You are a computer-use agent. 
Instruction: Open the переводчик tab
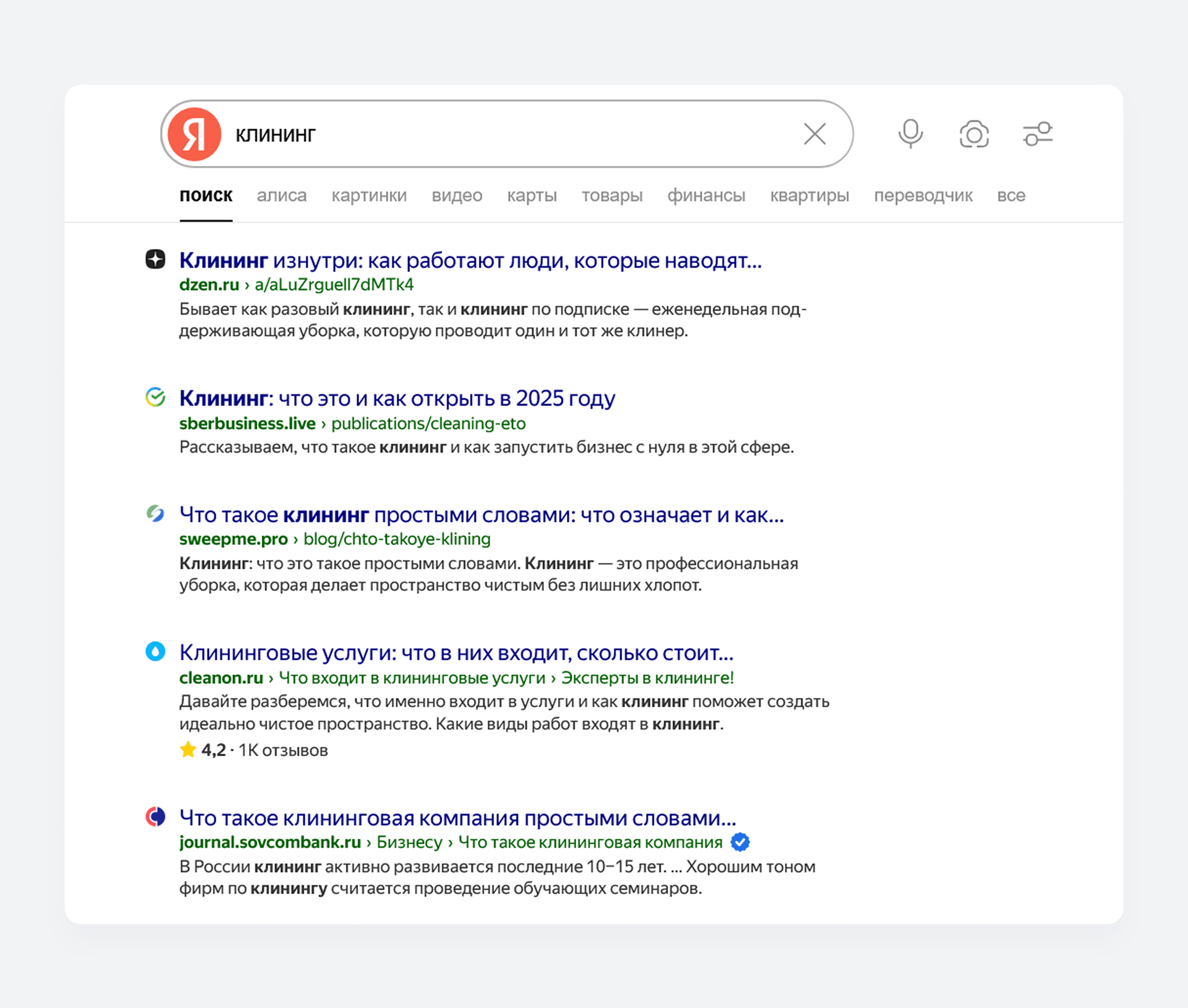(923, 196)
